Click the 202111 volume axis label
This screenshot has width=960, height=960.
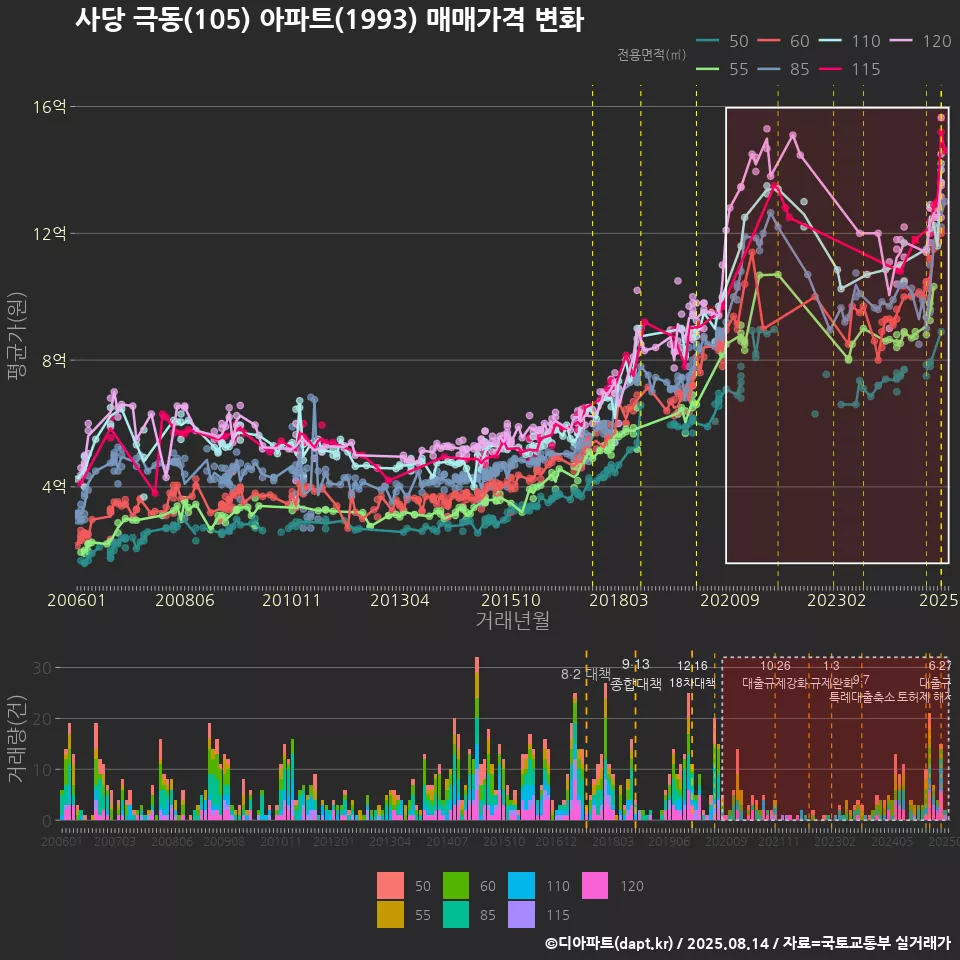(779, 841)
